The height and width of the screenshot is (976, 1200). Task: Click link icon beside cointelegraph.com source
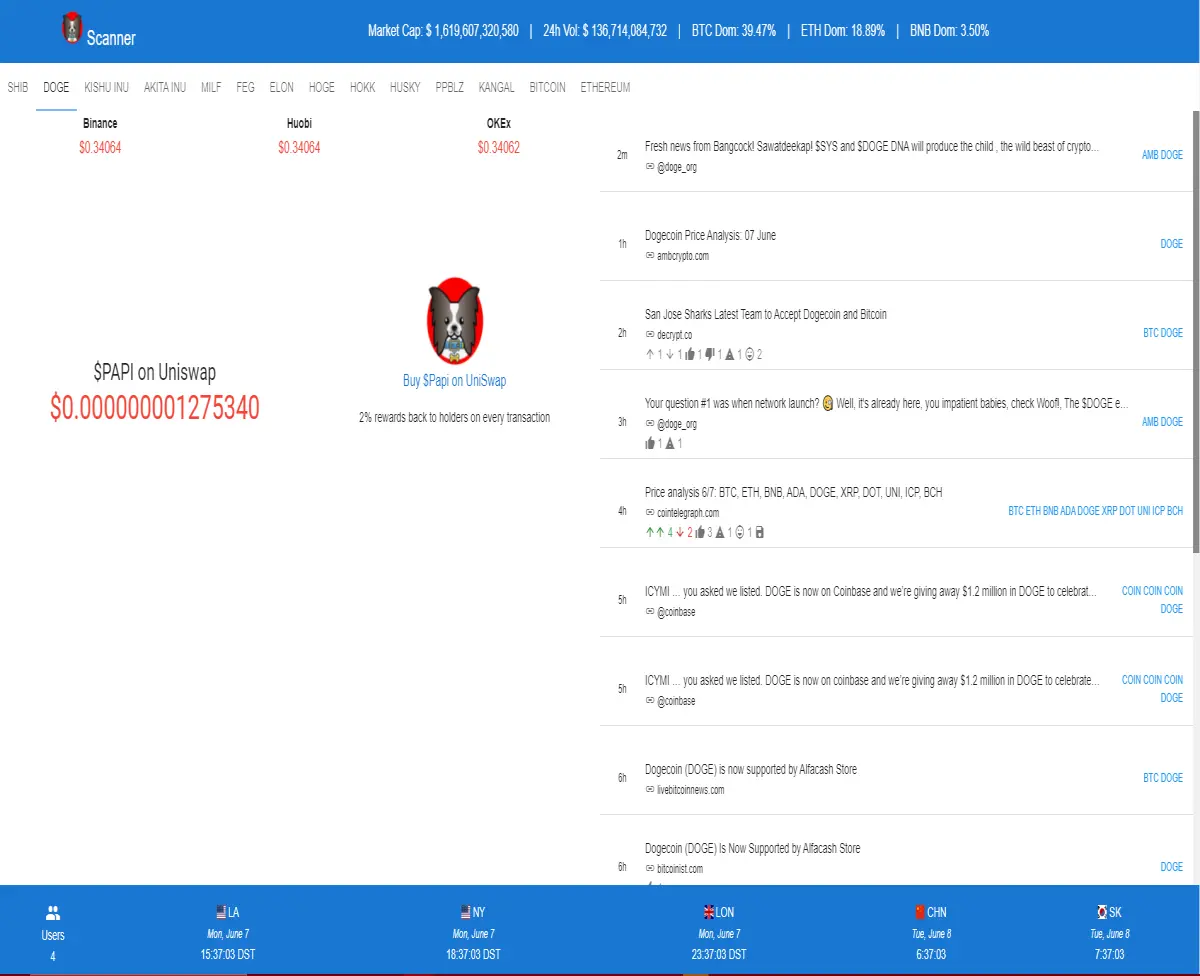pyautogui.click(x=650, y=513)
